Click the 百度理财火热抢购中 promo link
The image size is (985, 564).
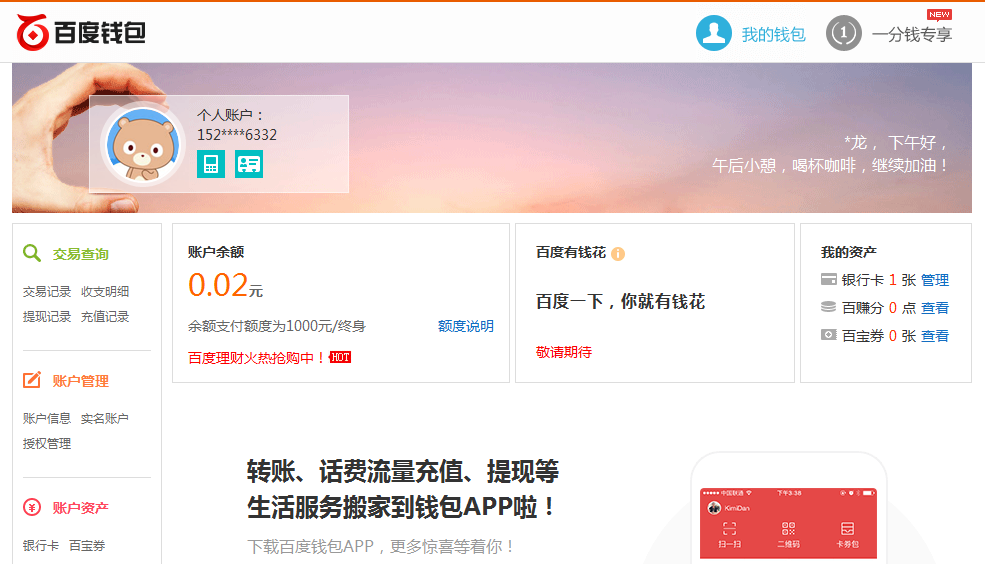point(256,357)
